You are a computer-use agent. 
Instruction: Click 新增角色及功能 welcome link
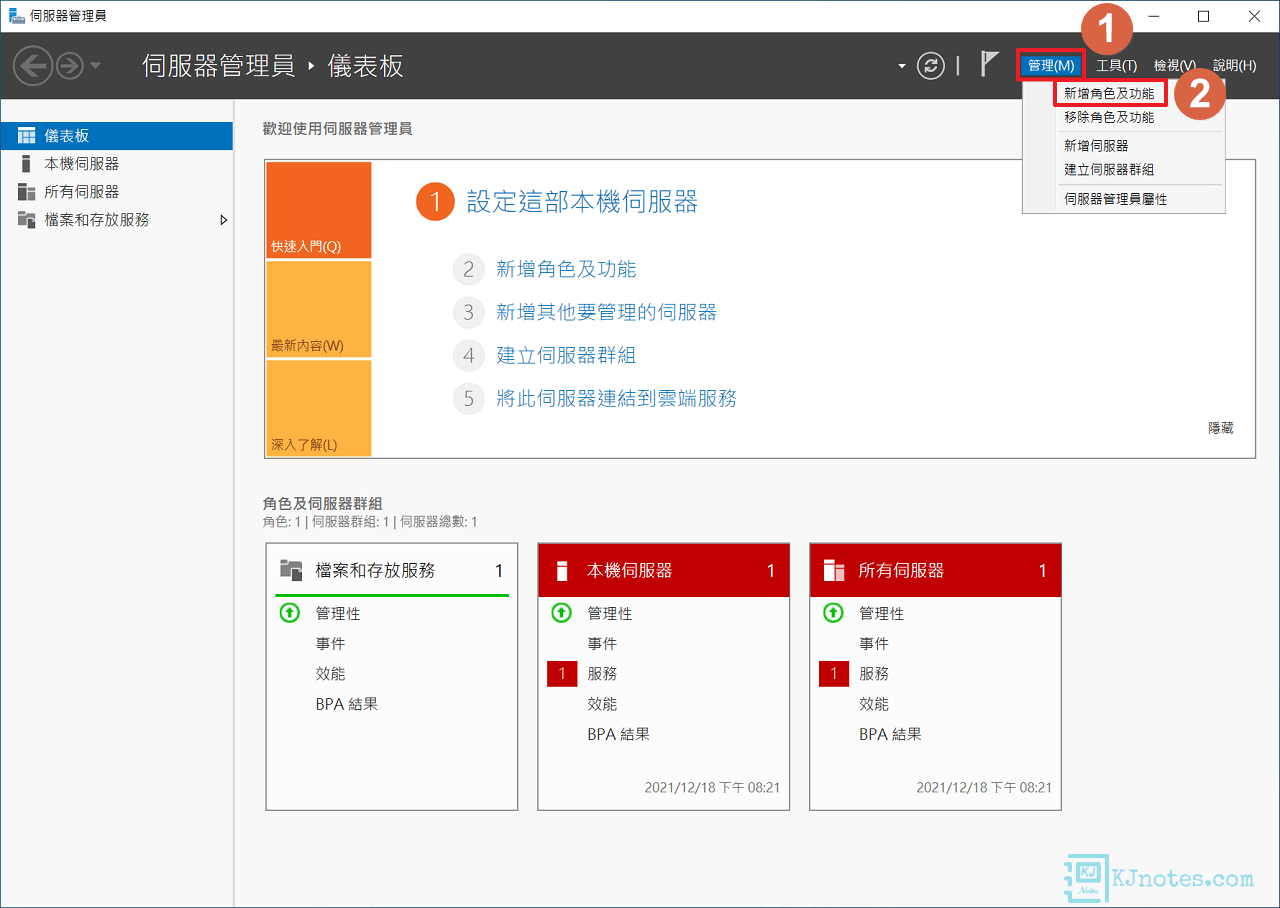(x=566, y=269)
